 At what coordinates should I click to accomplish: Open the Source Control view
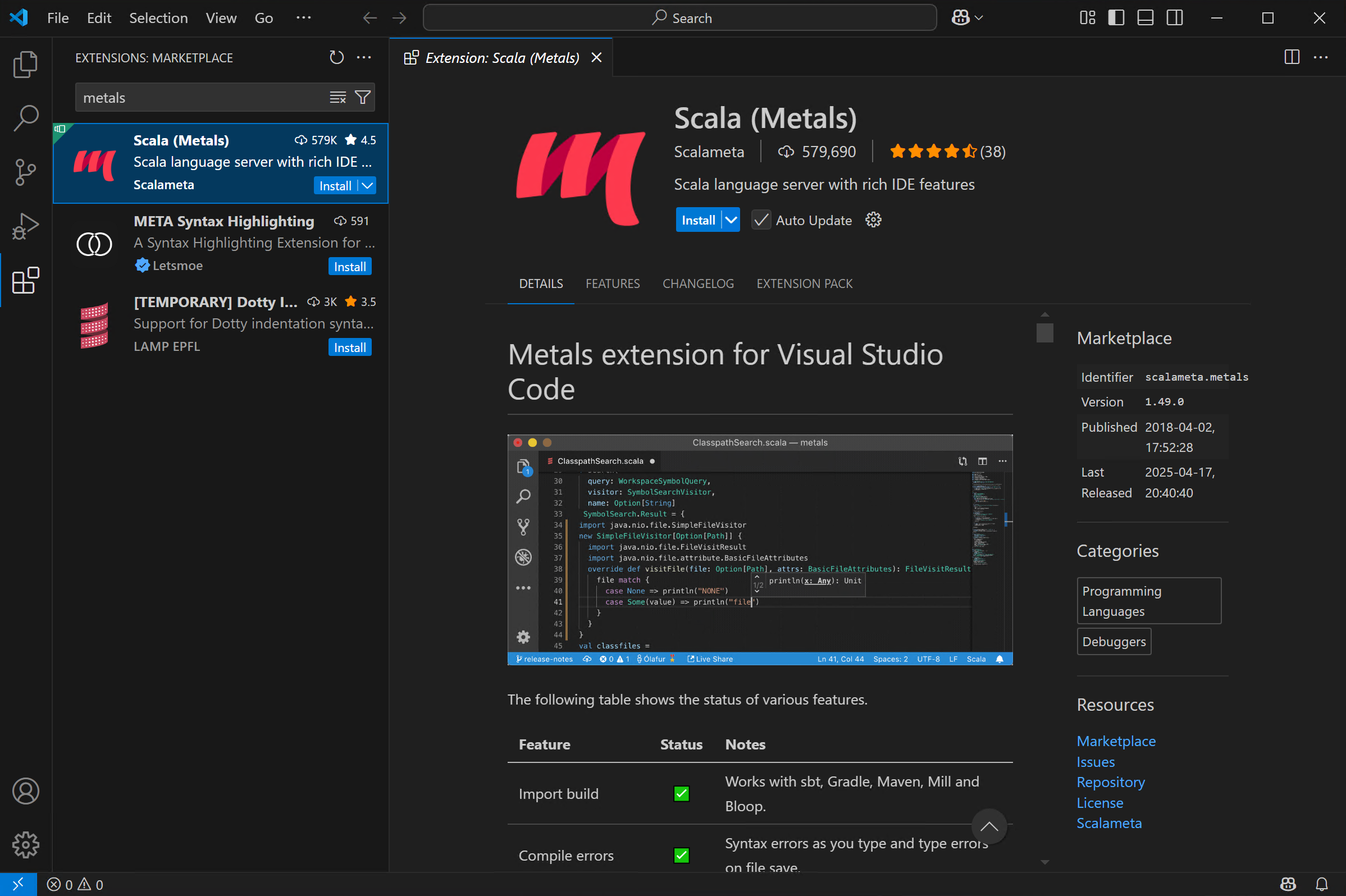(26, 172)
